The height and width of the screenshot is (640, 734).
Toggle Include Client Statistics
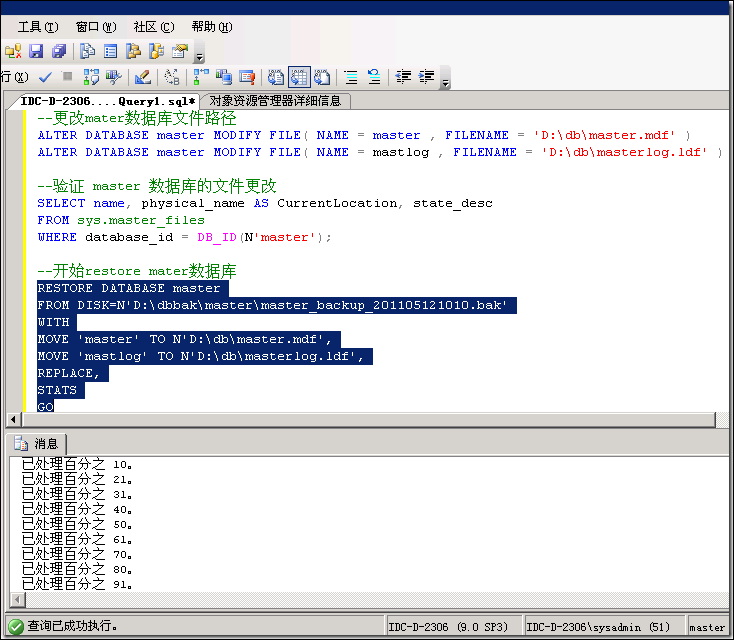tap(224, 77)
